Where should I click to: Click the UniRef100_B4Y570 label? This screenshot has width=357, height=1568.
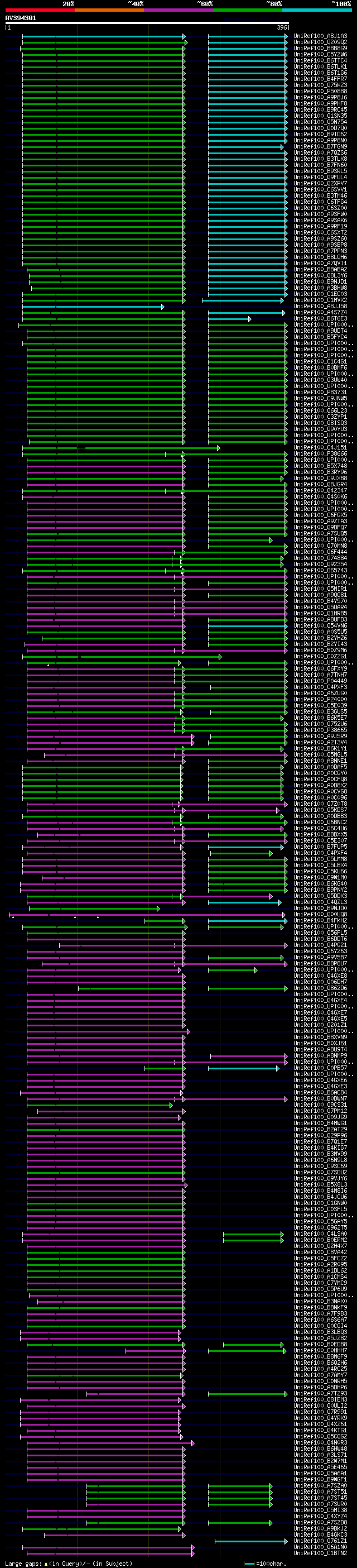tap(321, 601)
